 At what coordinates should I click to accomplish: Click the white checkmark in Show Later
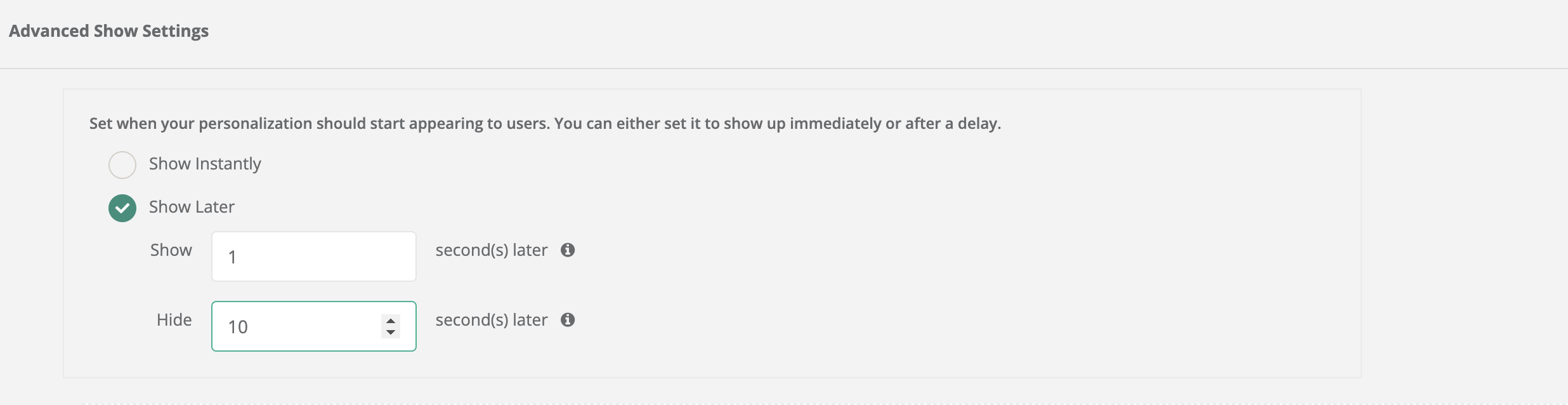[x=122, y=208]
